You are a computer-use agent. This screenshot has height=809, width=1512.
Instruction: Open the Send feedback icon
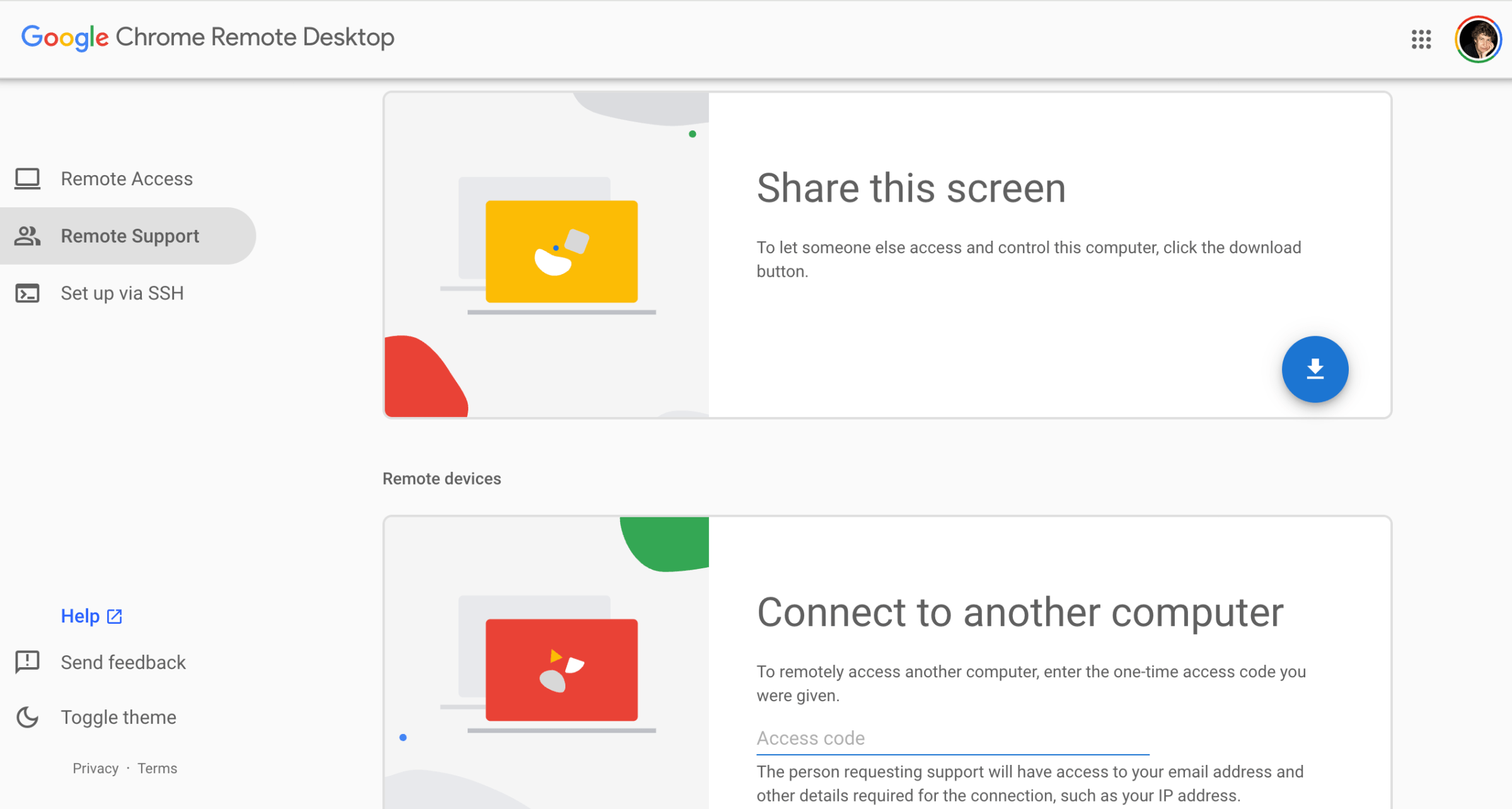click(x=26, y=662)
